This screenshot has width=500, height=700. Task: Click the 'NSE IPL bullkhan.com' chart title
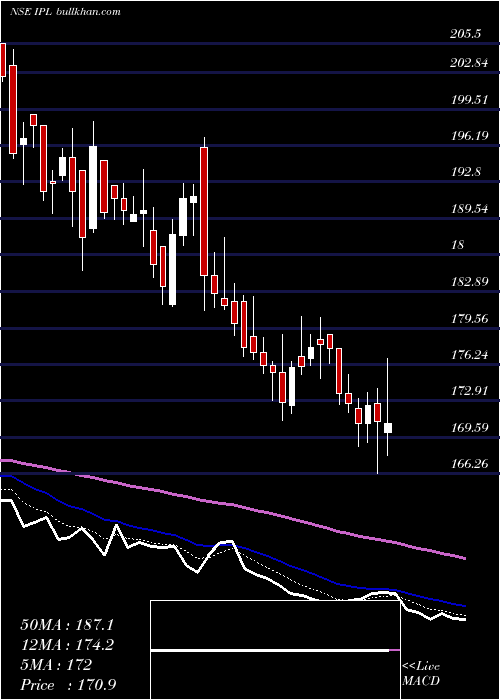(x=65, y=12)
